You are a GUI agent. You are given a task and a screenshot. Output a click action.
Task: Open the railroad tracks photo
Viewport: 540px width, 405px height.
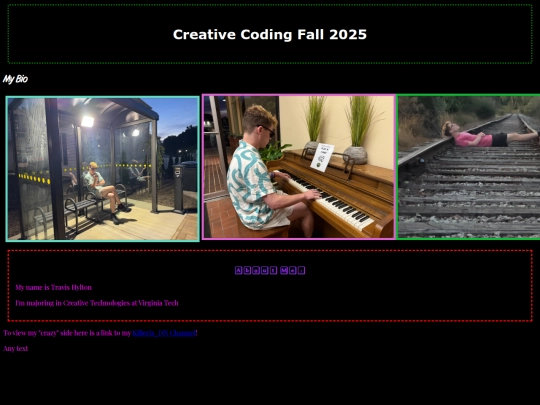pos(469,167)
